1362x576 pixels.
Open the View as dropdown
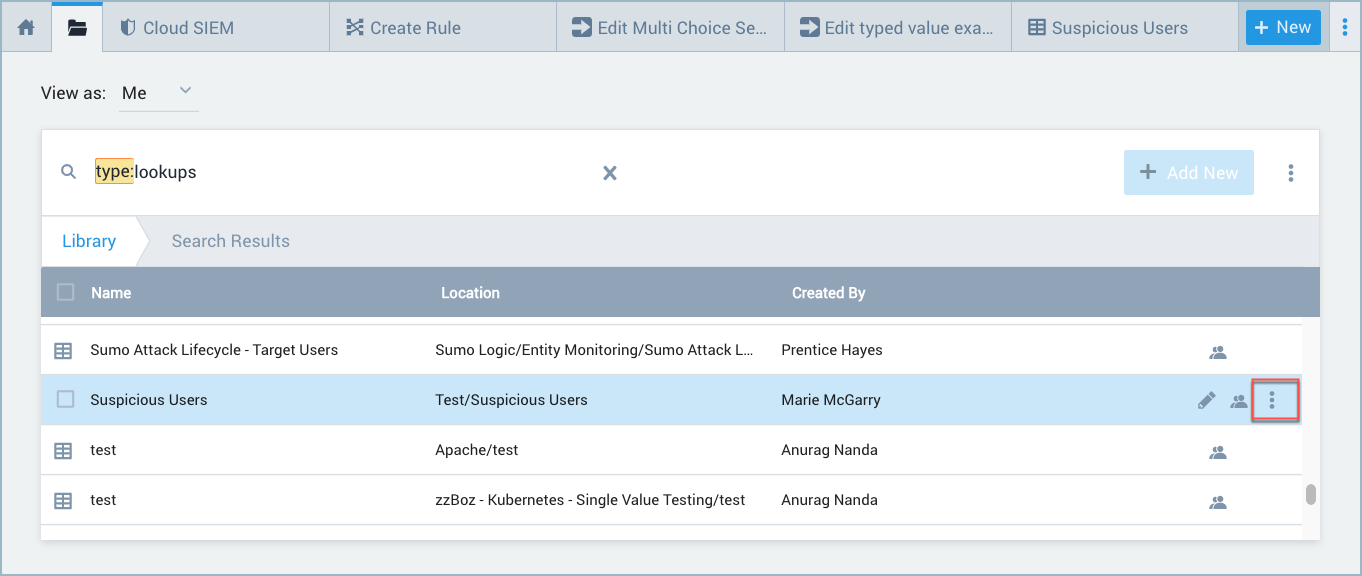158,92
